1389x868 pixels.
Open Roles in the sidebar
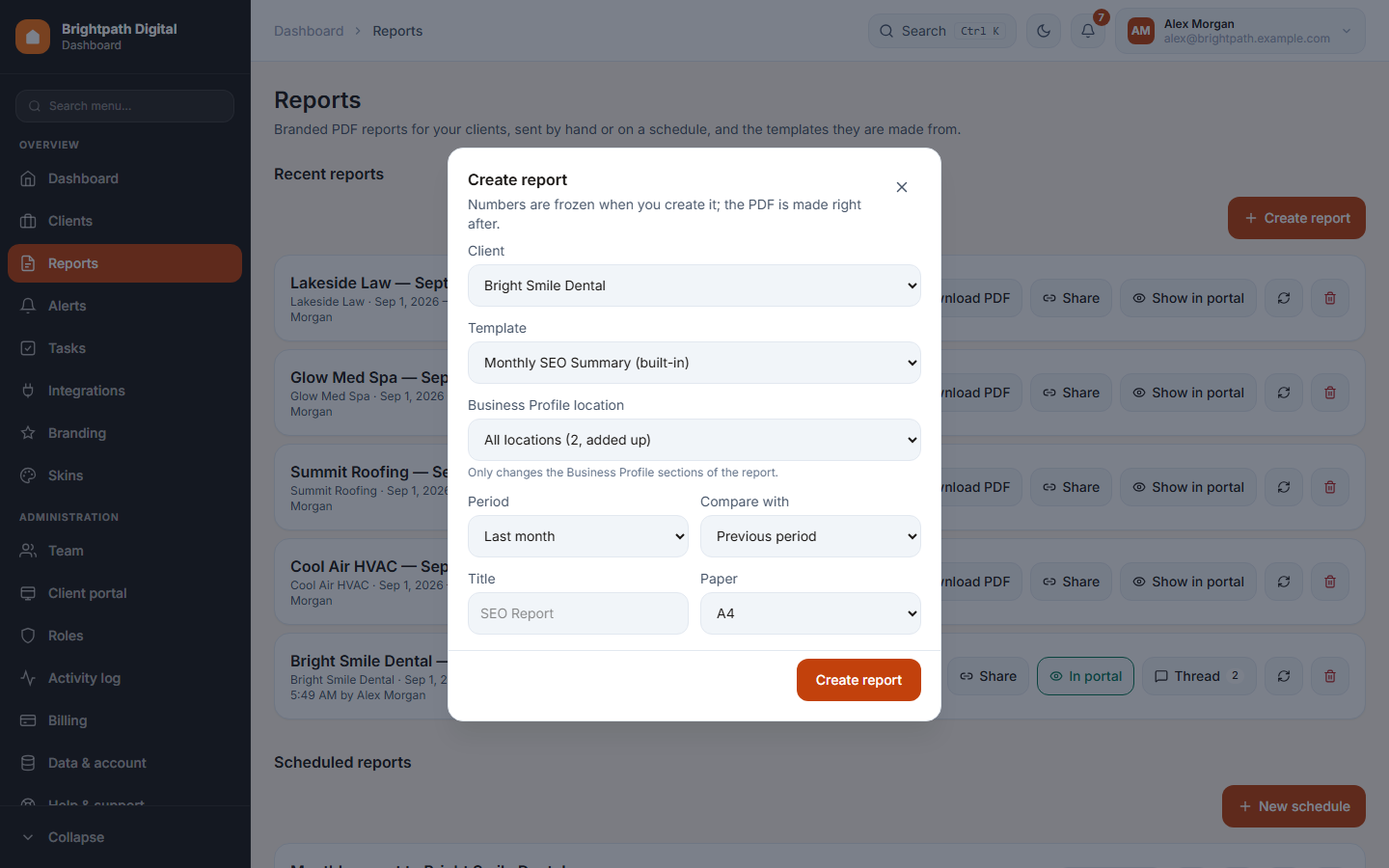tap(125, 636)
